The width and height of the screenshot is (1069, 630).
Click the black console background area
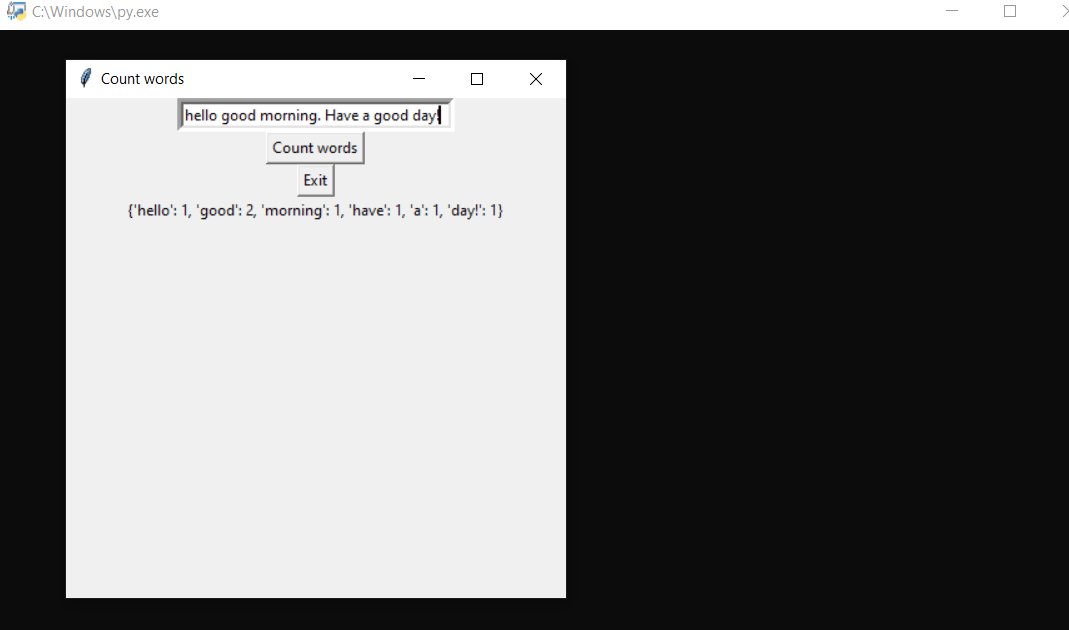(x=800, y=350)
